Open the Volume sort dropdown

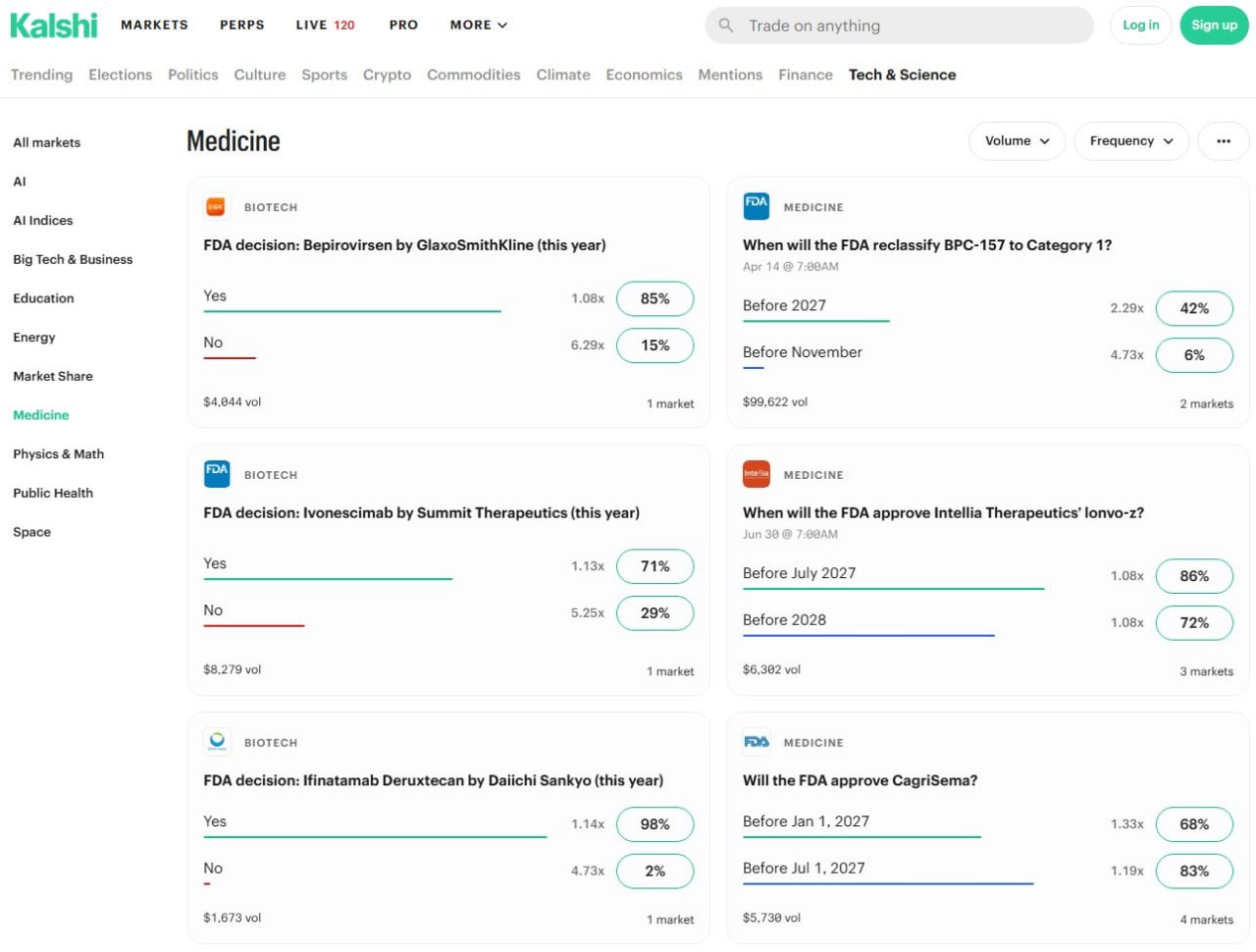1018,141
